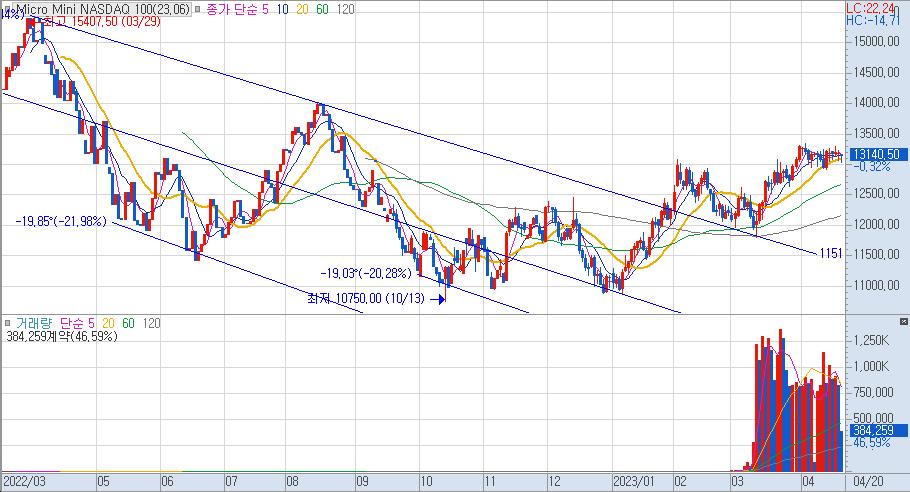This screenshot has width=910, height=492.
Task: Click the 02 month date axis label
Action: (x=680, y=482)
